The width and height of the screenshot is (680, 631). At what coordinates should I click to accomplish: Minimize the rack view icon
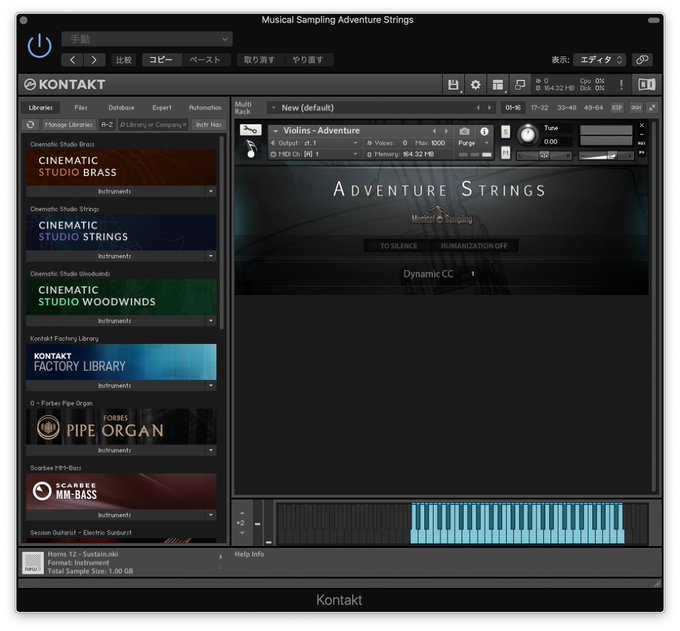click(x=520, y=85)
